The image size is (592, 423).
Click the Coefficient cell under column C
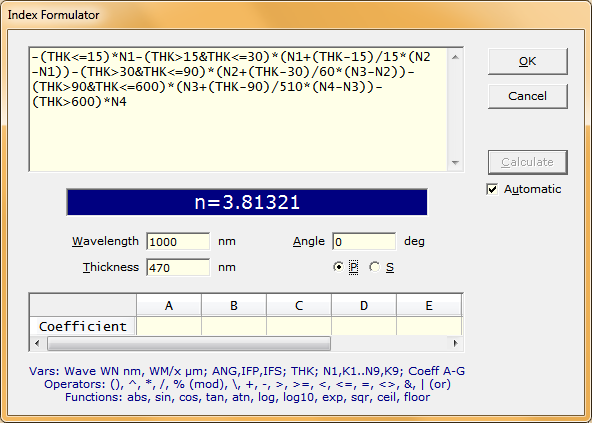pyautogui.click(x=299, y=326)
